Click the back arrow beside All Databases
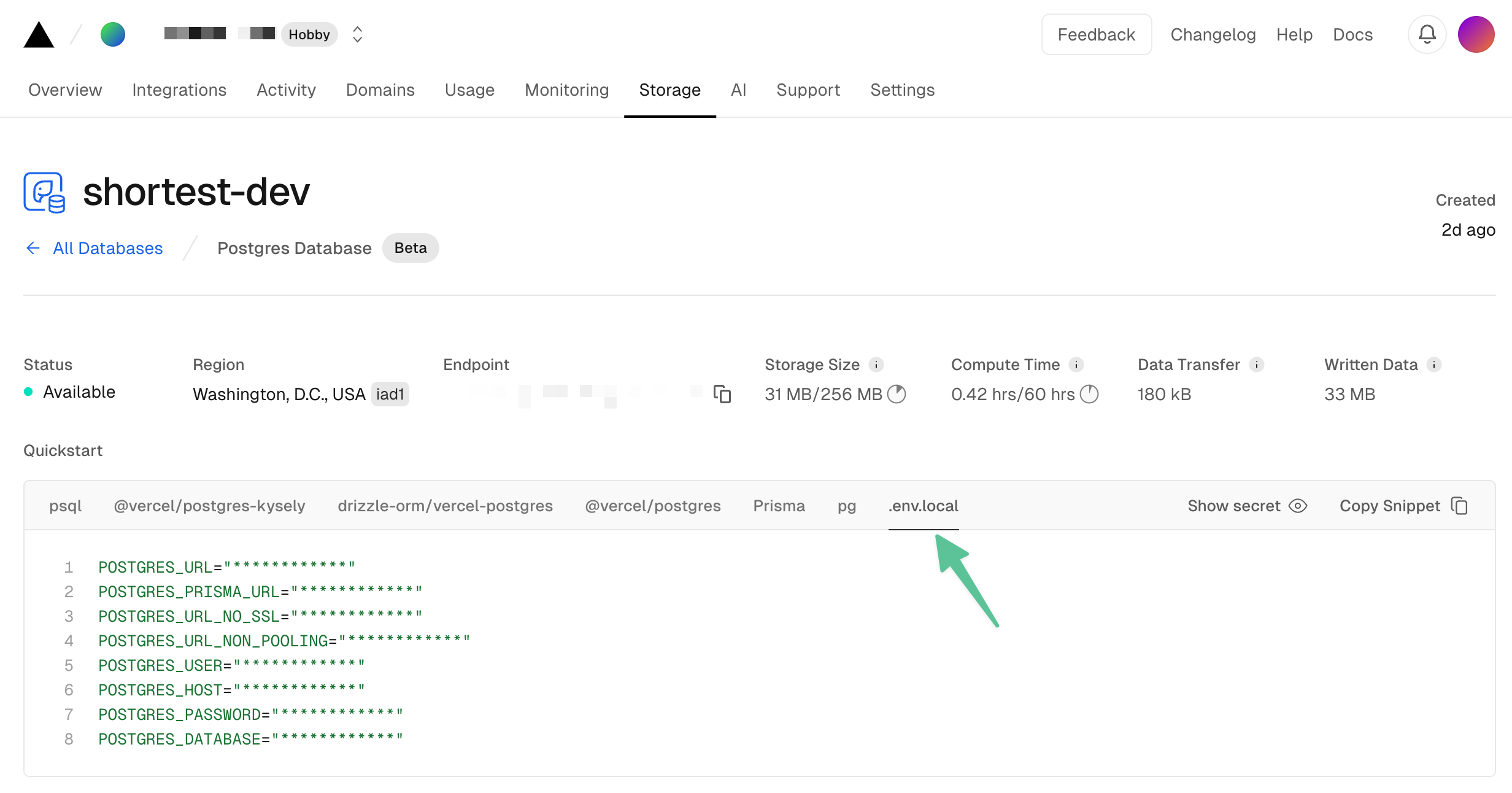Screen dimensions: 1512x793 (33, 248)
